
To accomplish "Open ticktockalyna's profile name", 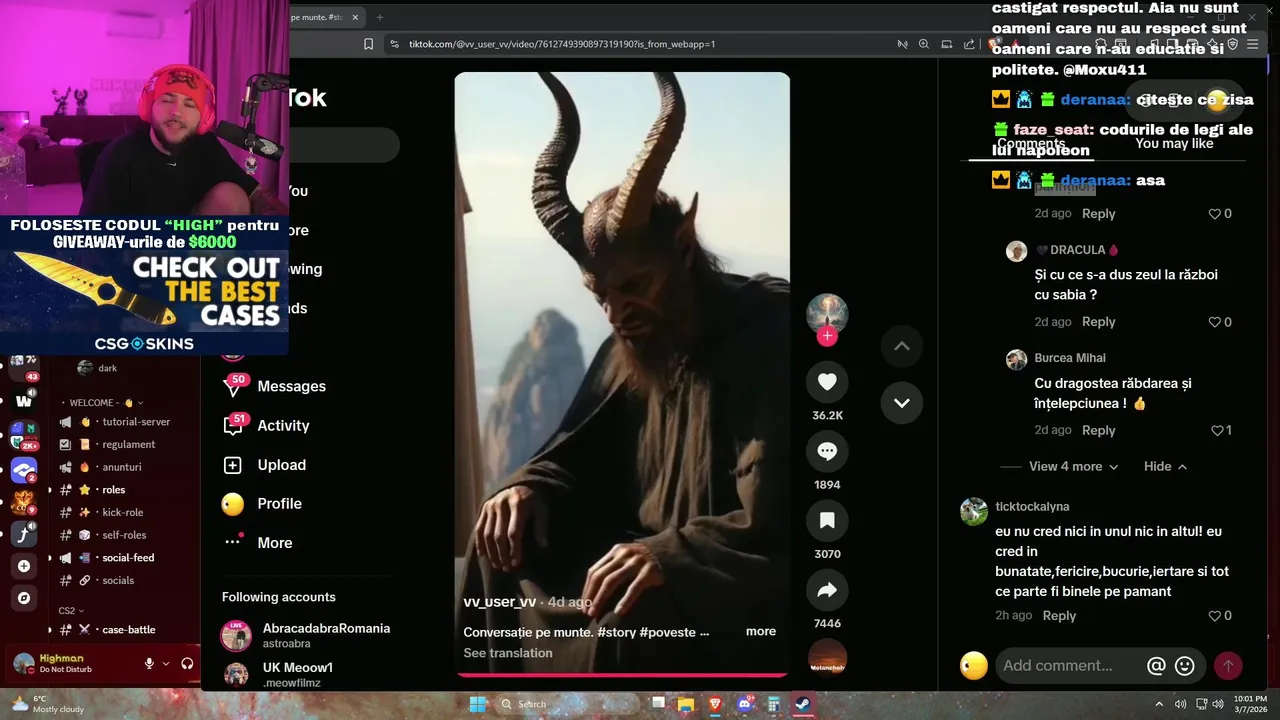I will 1032,507.
